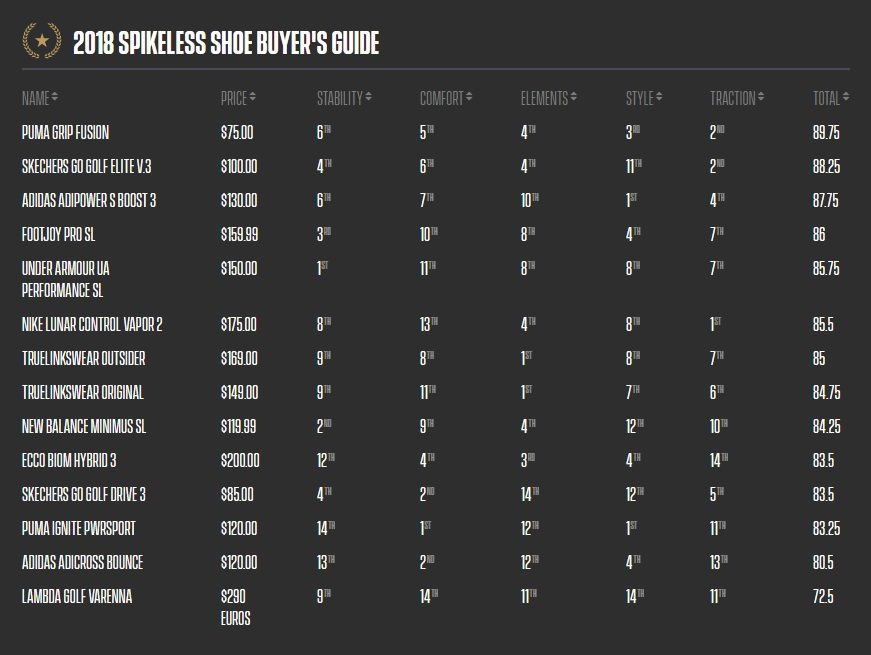Viewport: 871px width, 655px height.
Task: Open TrueLinkswear Outsider entry
Action: coord(83,358)
